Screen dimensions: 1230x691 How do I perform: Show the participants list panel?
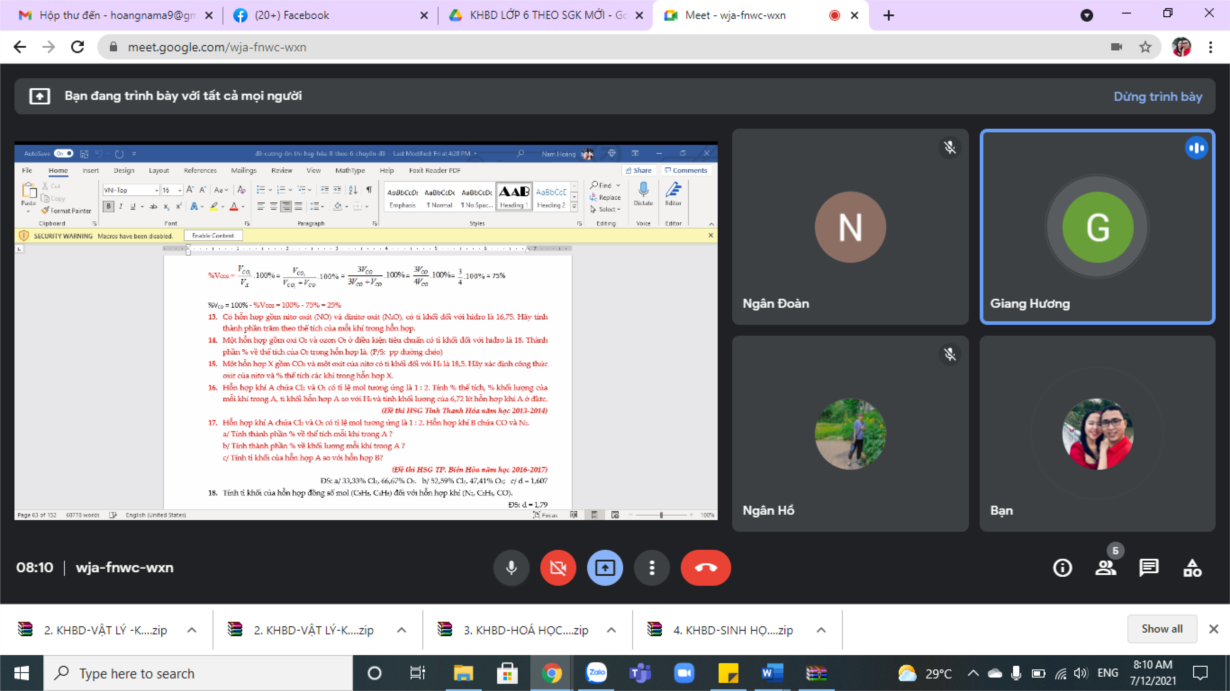click(1105, 568)
